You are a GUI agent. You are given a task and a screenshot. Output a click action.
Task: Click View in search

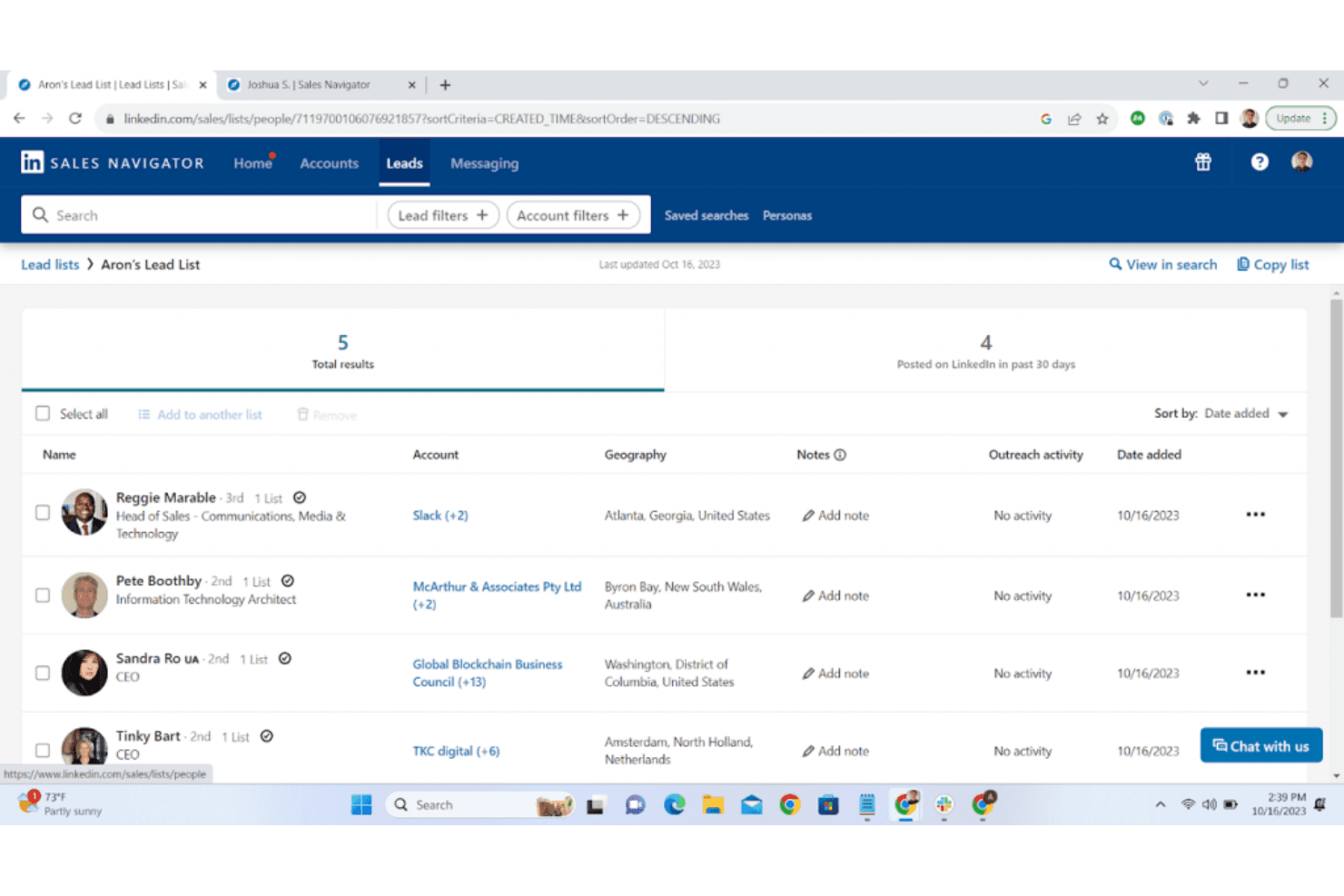pos(1163,264)
